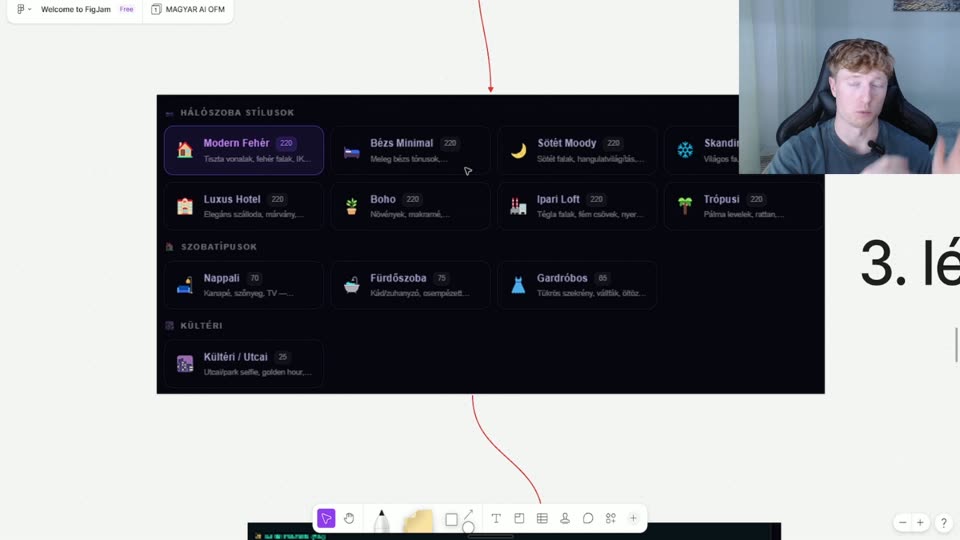The width and height of the screenshot is (960, 540).
Task: Select the Modern Fehér style card
Action: click(244, 150)
